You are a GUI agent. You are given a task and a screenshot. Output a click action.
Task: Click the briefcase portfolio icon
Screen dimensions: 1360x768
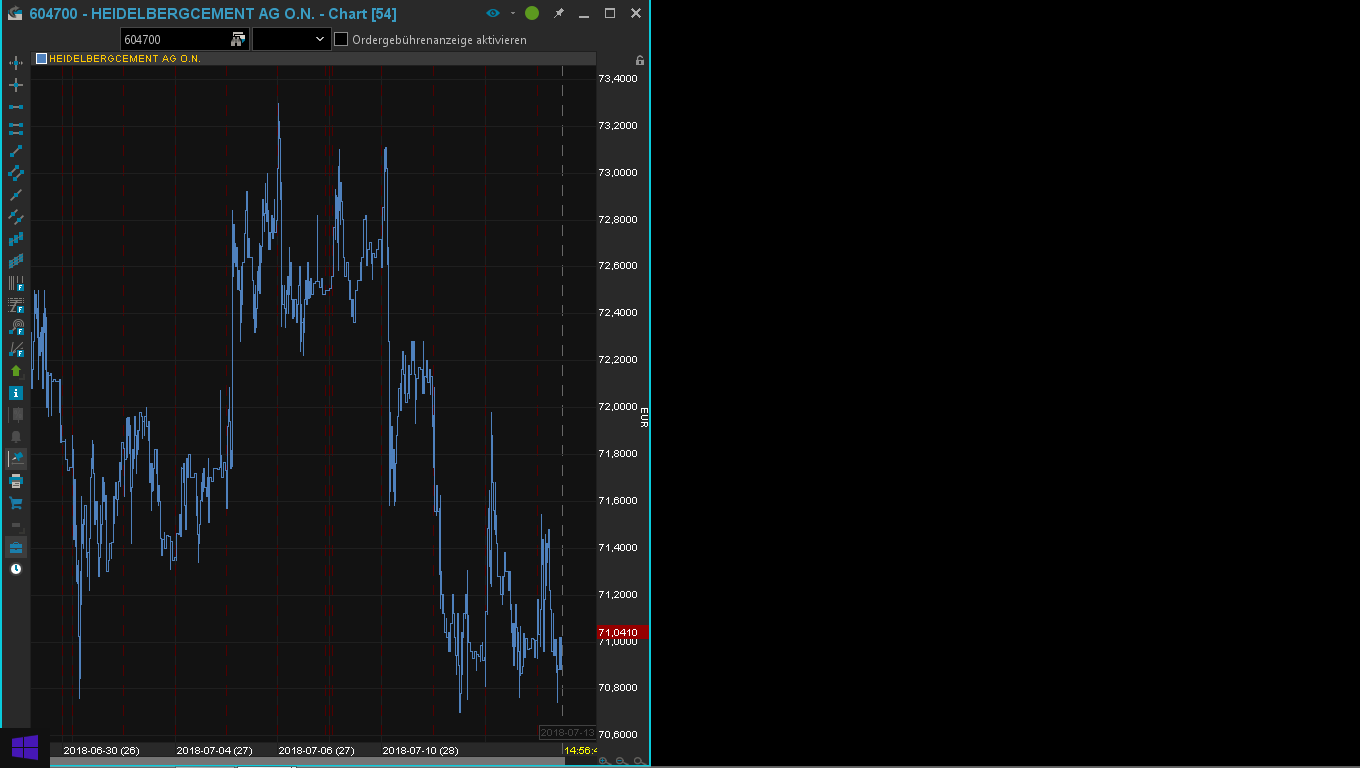click(16, 547)
